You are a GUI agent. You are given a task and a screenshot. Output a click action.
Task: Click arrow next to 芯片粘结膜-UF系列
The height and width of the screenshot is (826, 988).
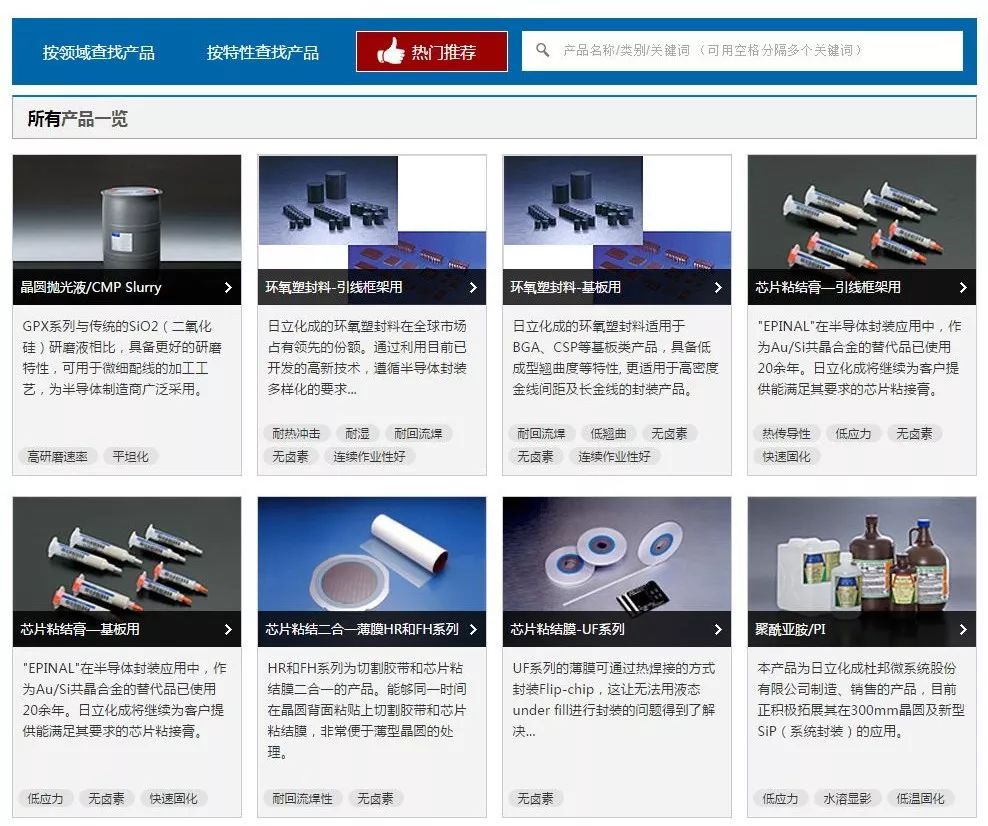click(718, 629)
